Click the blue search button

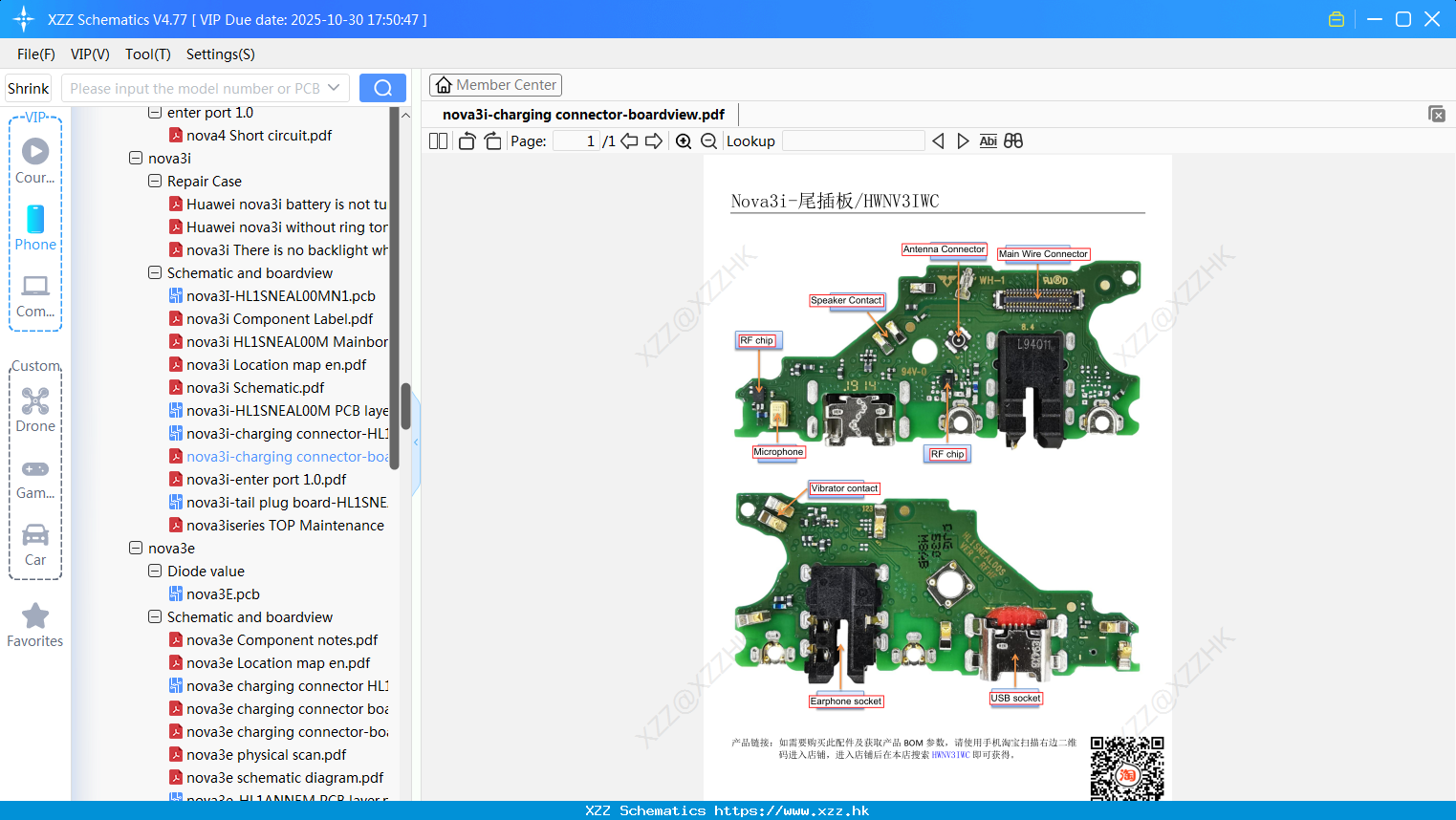(382, 88)
